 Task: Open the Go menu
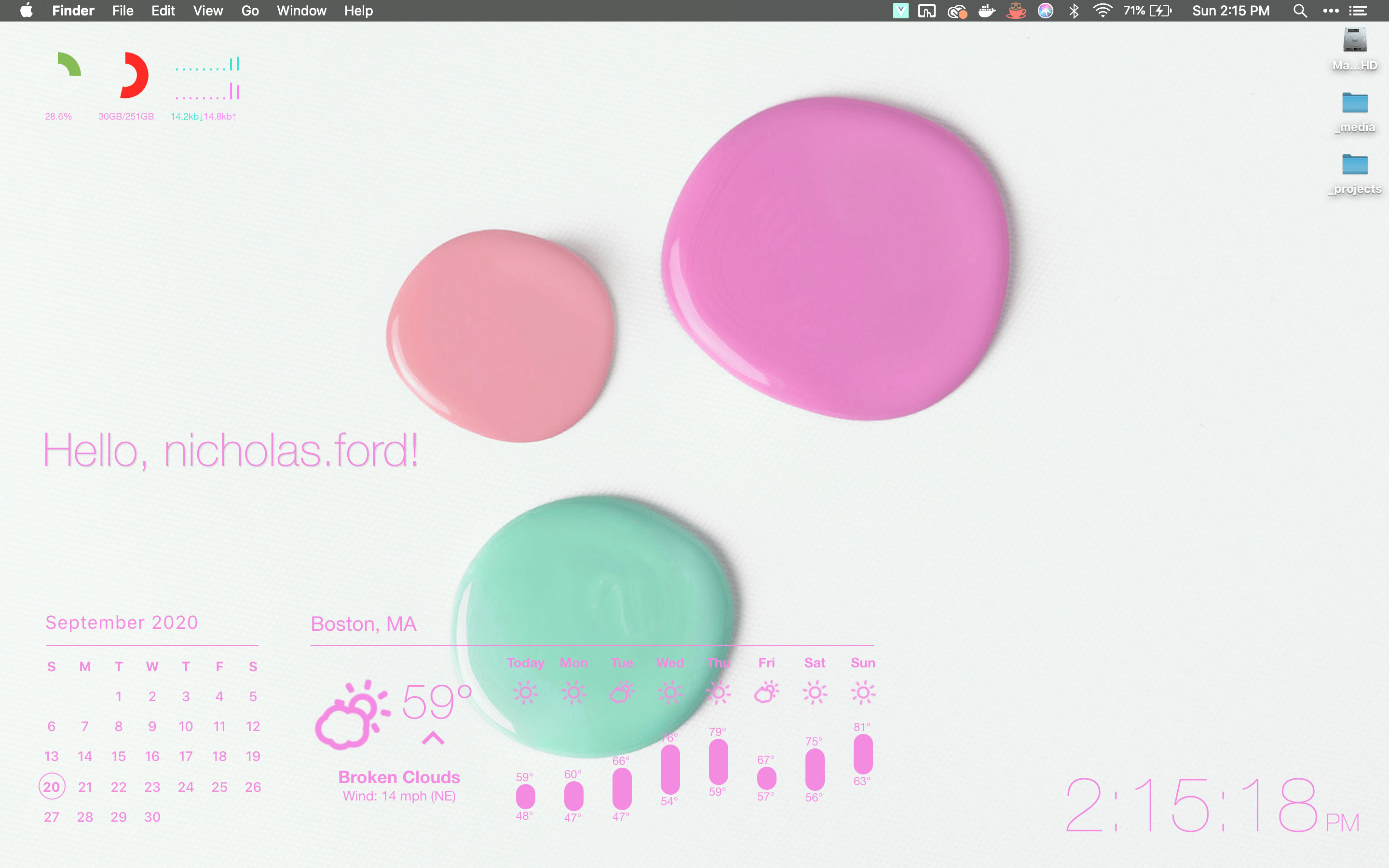[250, 11]
